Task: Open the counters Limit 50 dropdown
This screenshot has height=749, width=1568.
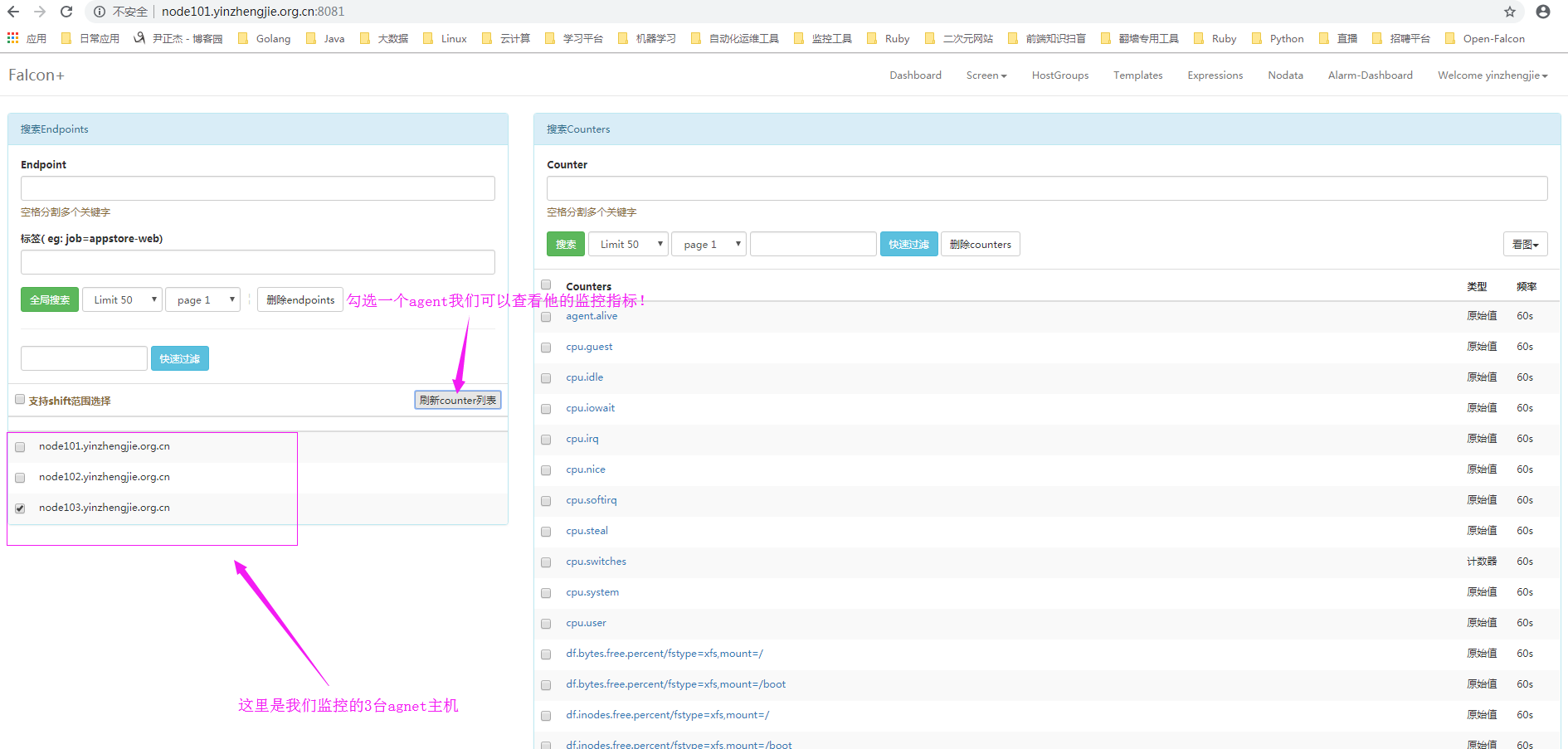Action: [628, 244]
